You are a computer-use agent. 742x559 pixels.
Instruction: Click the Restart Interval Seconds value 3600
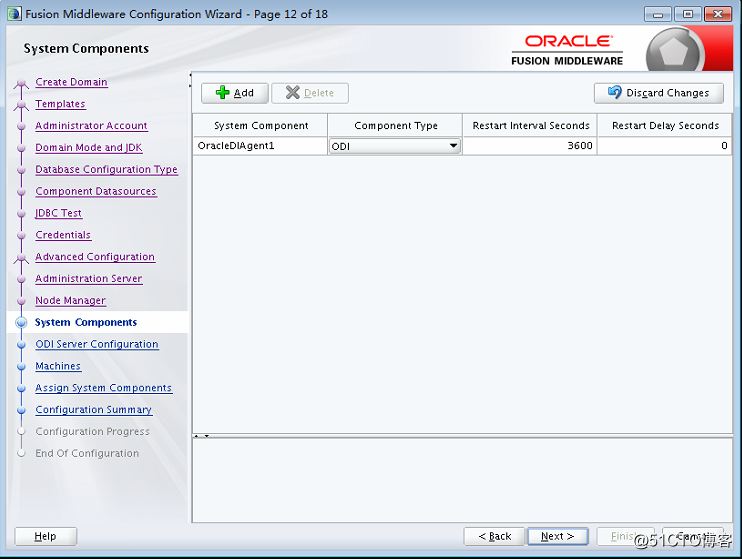click(530, 146)
